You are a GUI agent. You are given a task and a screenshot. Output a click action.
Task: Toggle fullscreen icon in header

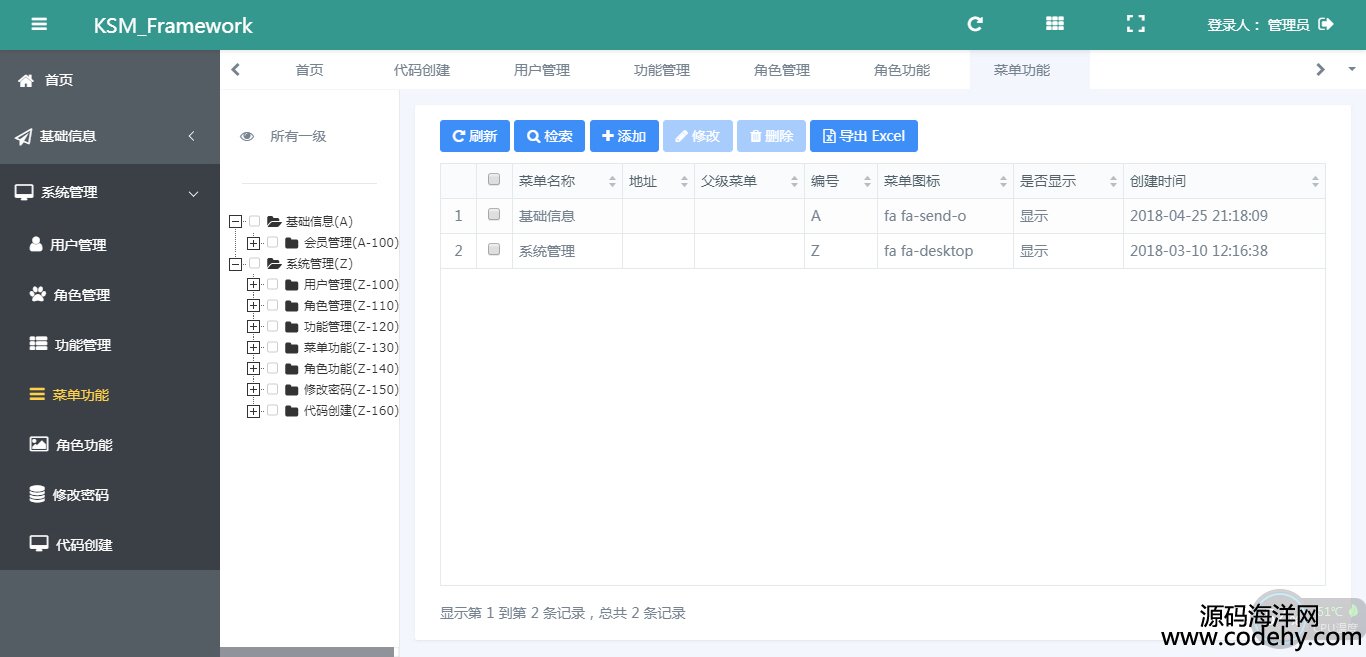coord(1135,24)
